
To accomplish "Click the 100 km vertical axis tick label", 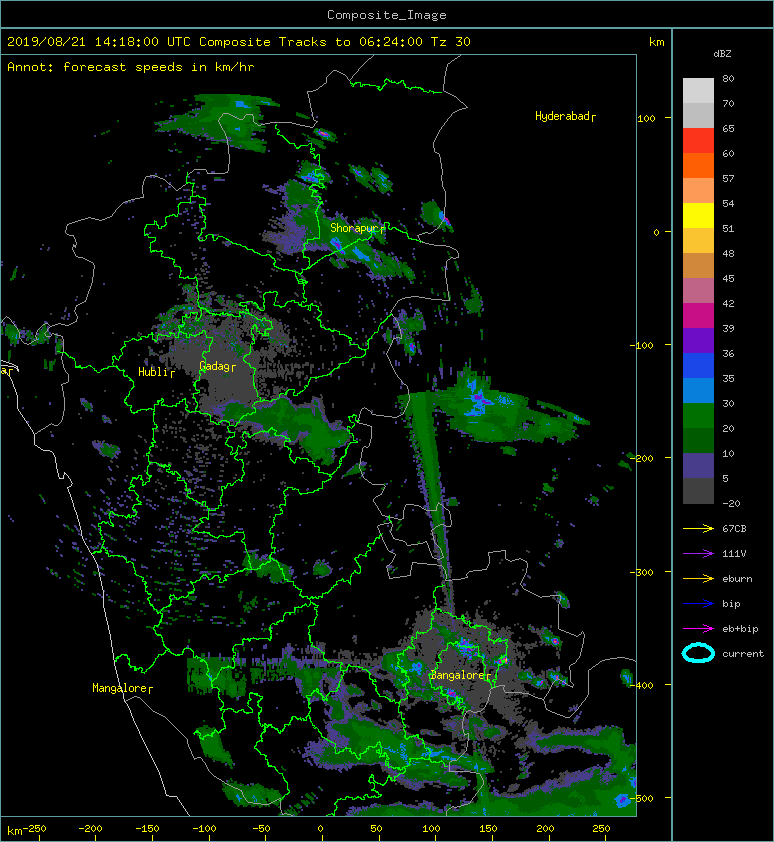I will [x=647, y=118].
